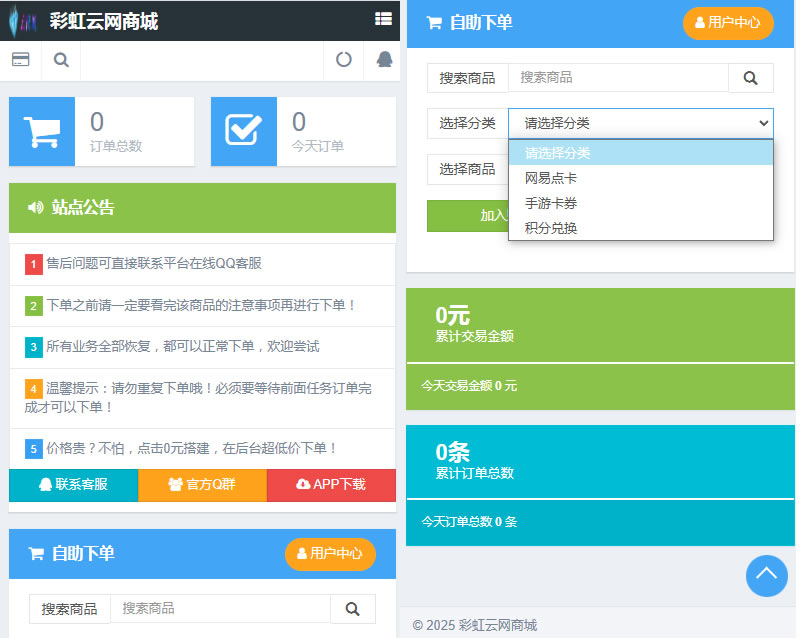Open 用户中心 in right panel header

(x=728, y=22)
